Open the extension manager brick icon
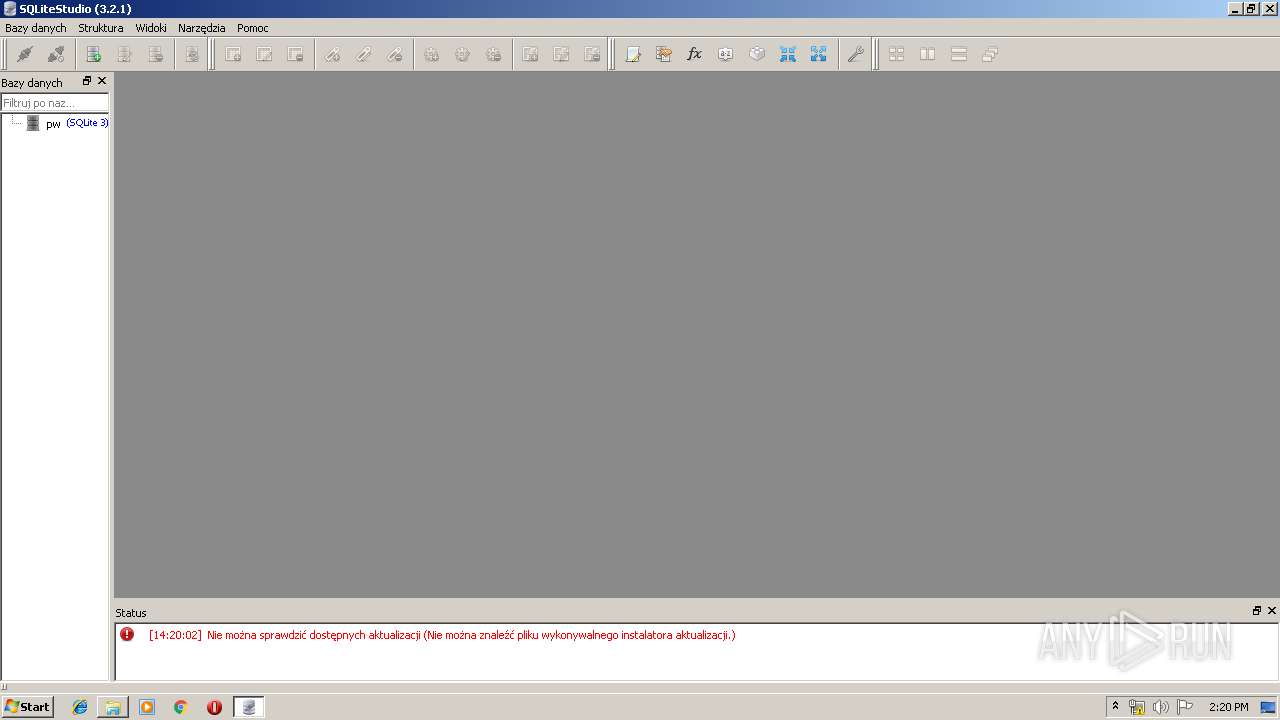The image size is (1280, 720). pos(757,54)
